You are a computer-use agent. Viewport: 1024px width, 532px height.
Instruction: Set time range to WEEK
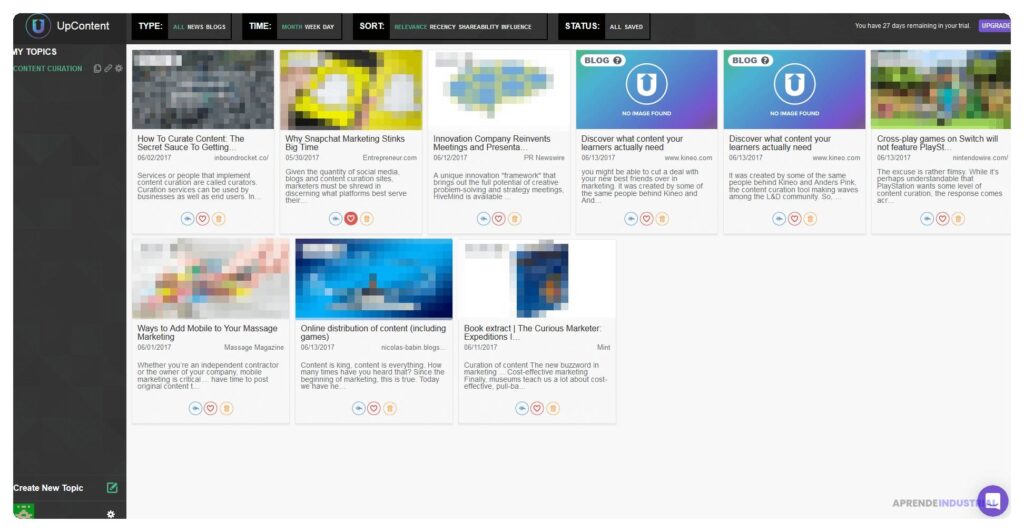[313, 27]
